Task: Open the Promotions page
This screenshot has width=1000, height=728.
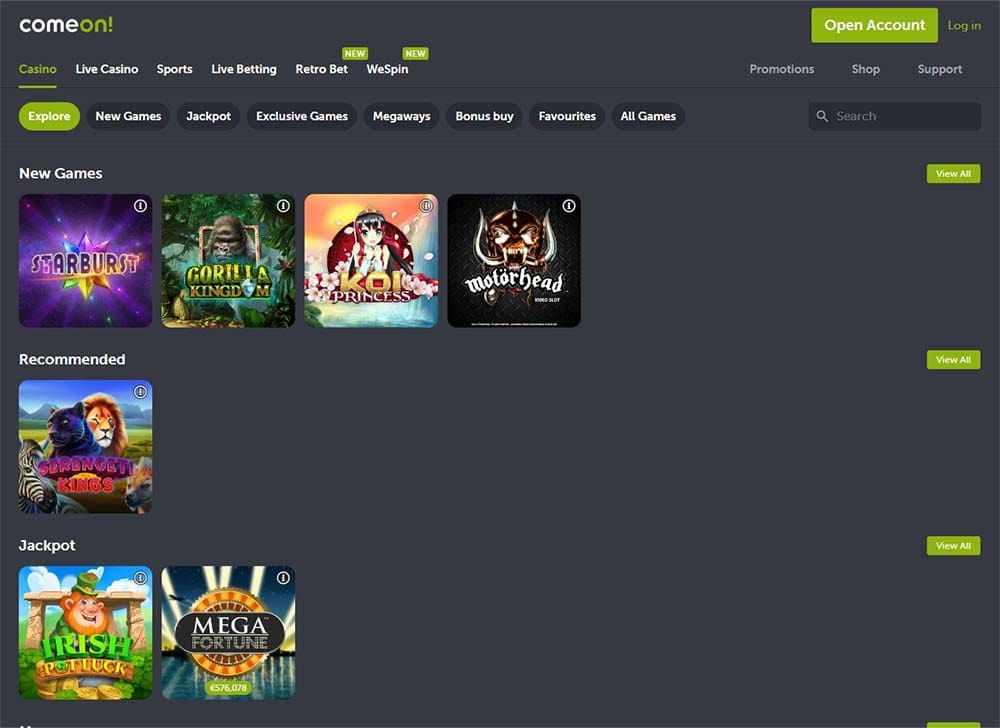Action: [782, 69]
